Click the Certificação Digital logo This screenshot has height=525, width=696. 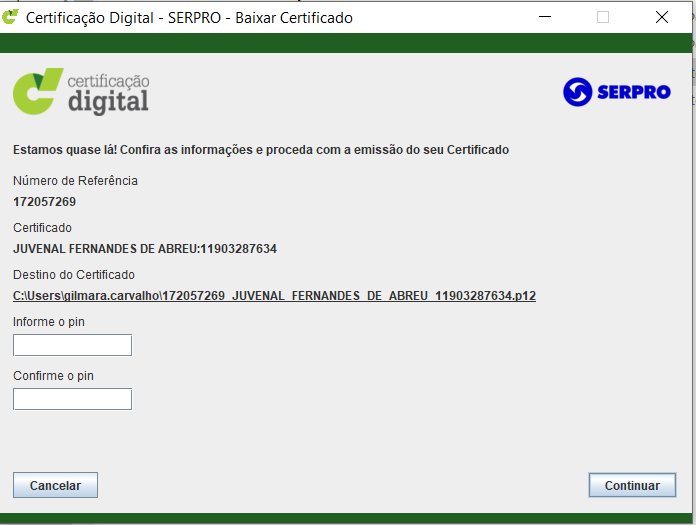point(81,91)
